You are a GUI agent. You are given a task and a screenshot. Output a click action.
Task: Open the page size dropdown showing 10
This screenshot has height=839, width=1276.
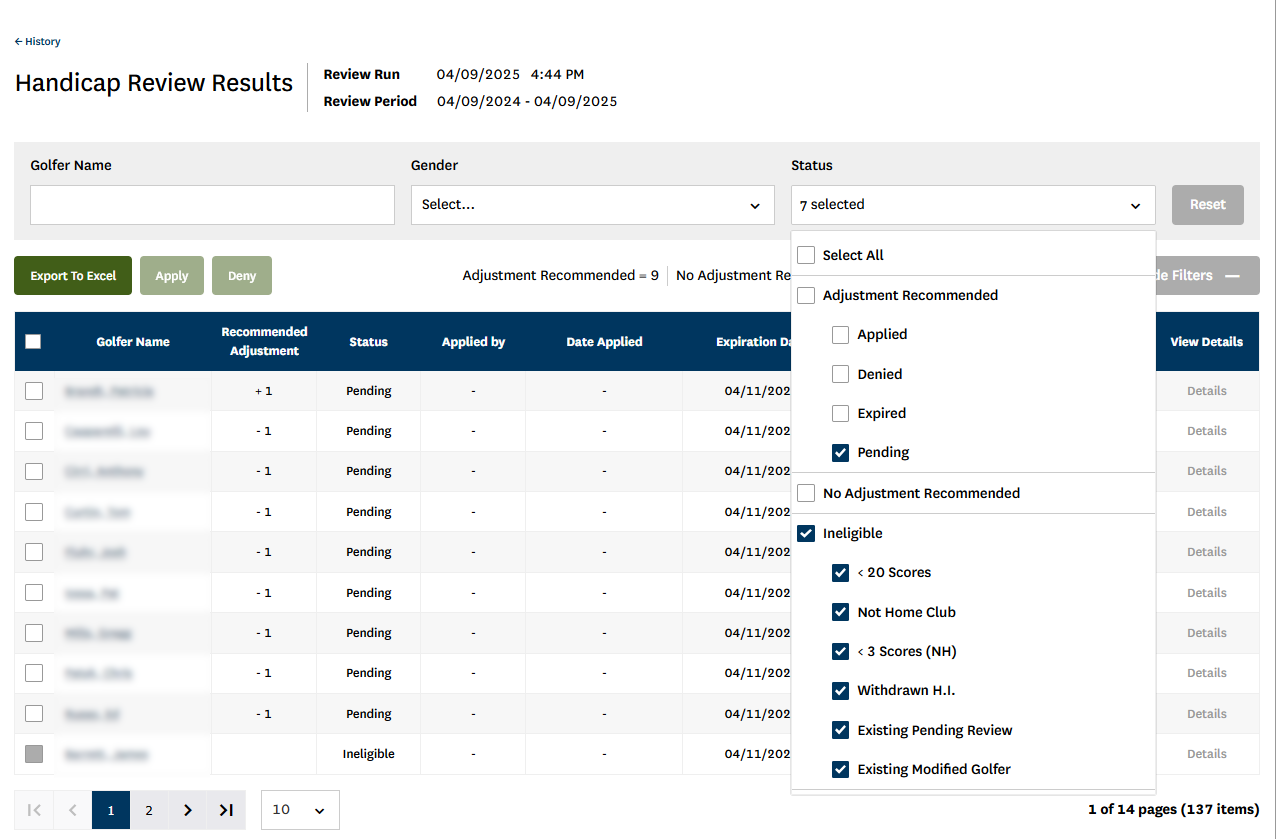300,810
